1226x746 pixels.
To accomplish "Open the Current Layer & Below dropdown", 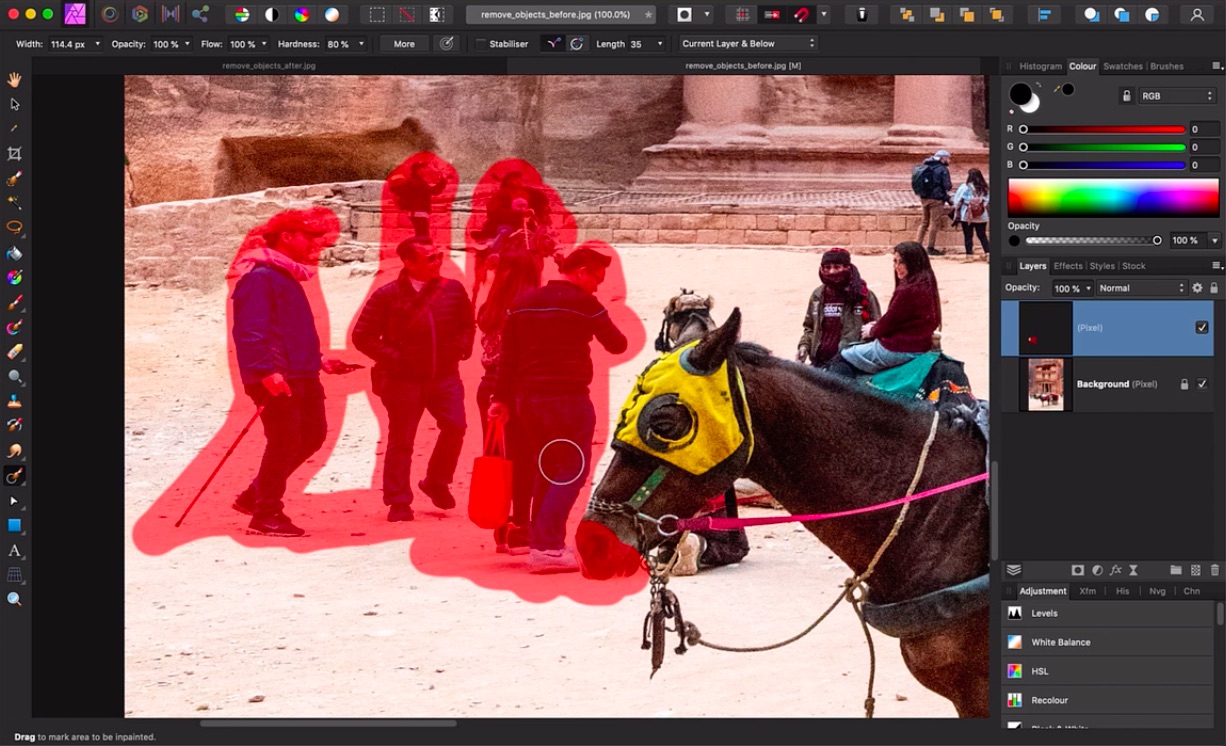I will click(748, 43).
